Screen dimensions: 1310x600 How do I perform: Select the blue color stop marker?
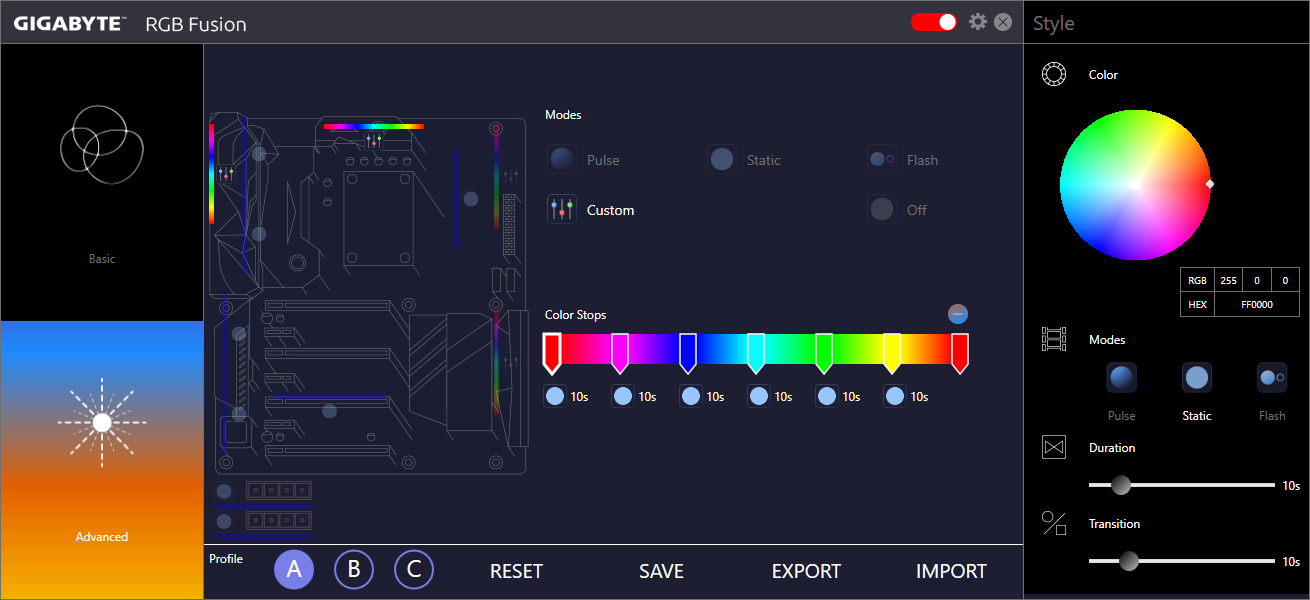click(x=688, y=353)
